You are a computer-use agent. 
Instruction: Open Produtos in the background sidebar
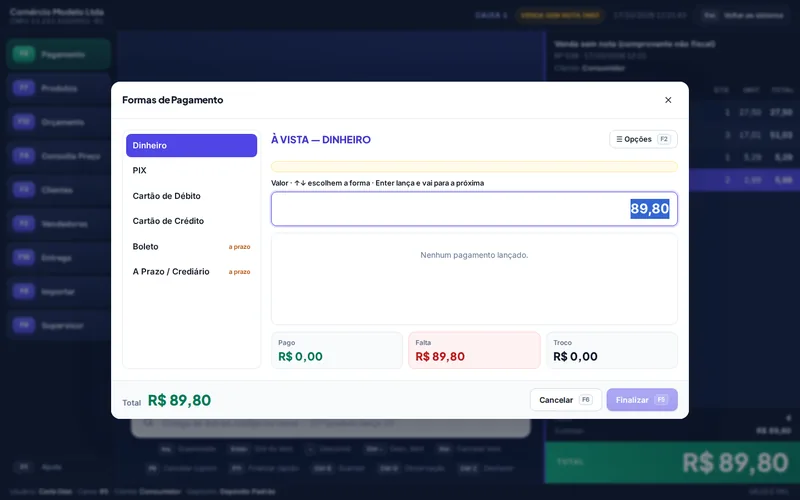coord(59,88)
